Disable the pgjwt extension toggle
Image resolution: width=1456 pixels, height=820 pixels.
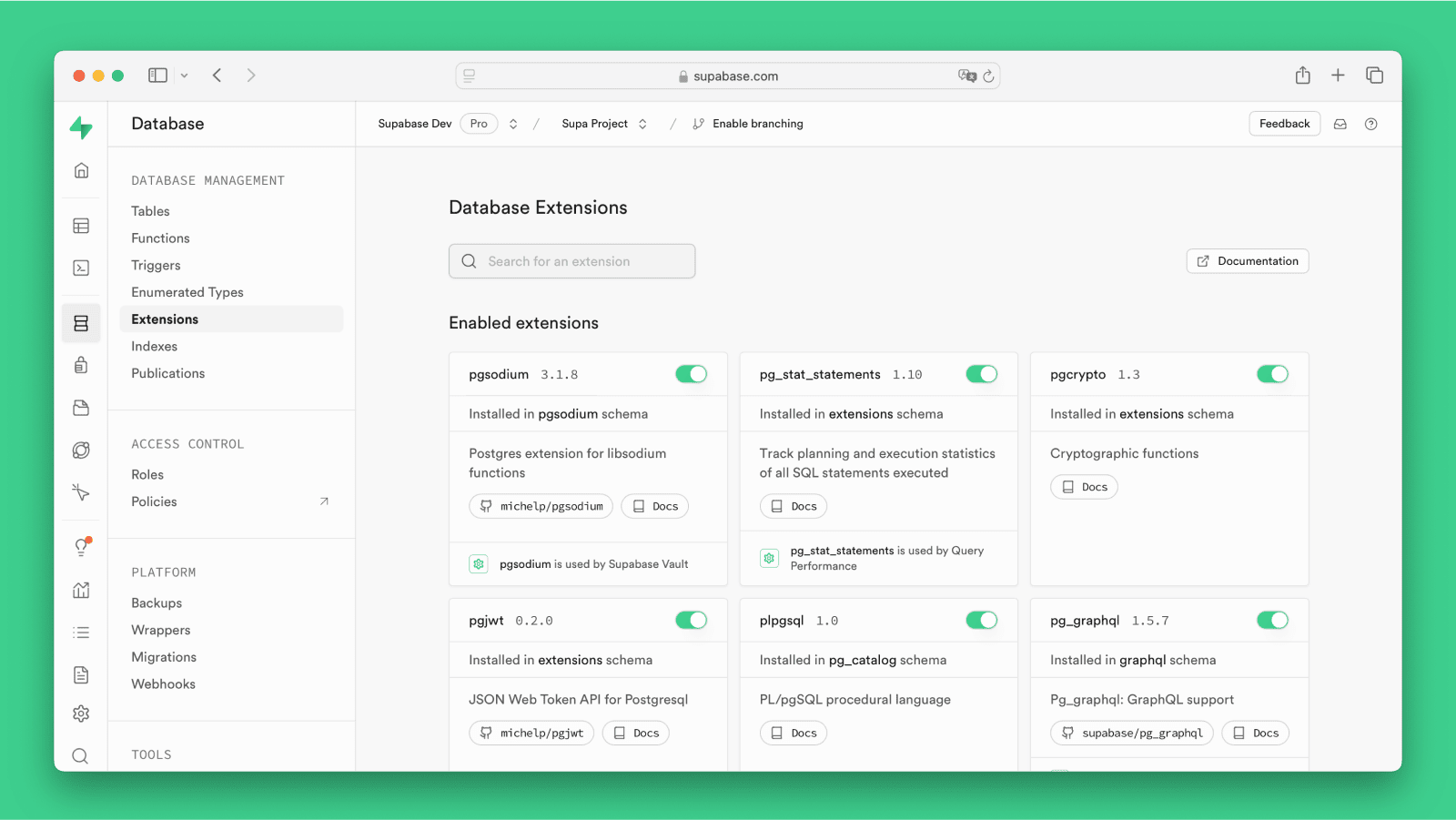click(x=692, y=620)
